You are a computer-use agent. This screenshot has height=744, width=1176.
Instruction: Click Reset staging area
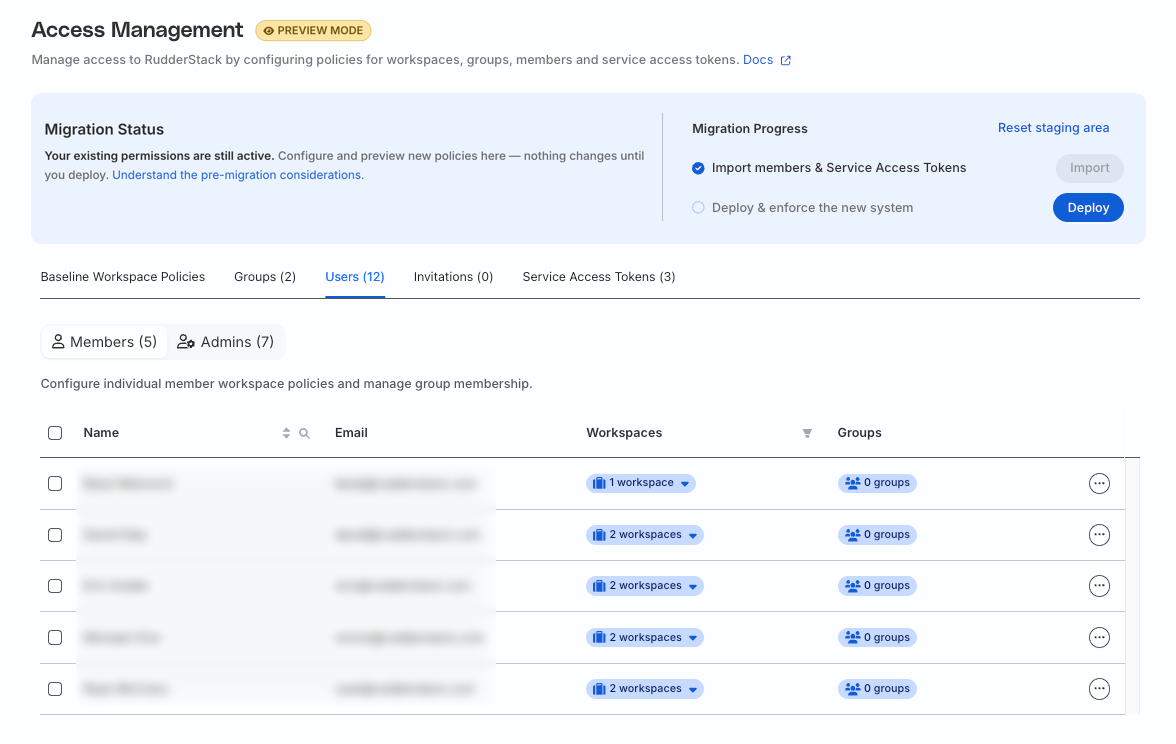point(1053,128)
